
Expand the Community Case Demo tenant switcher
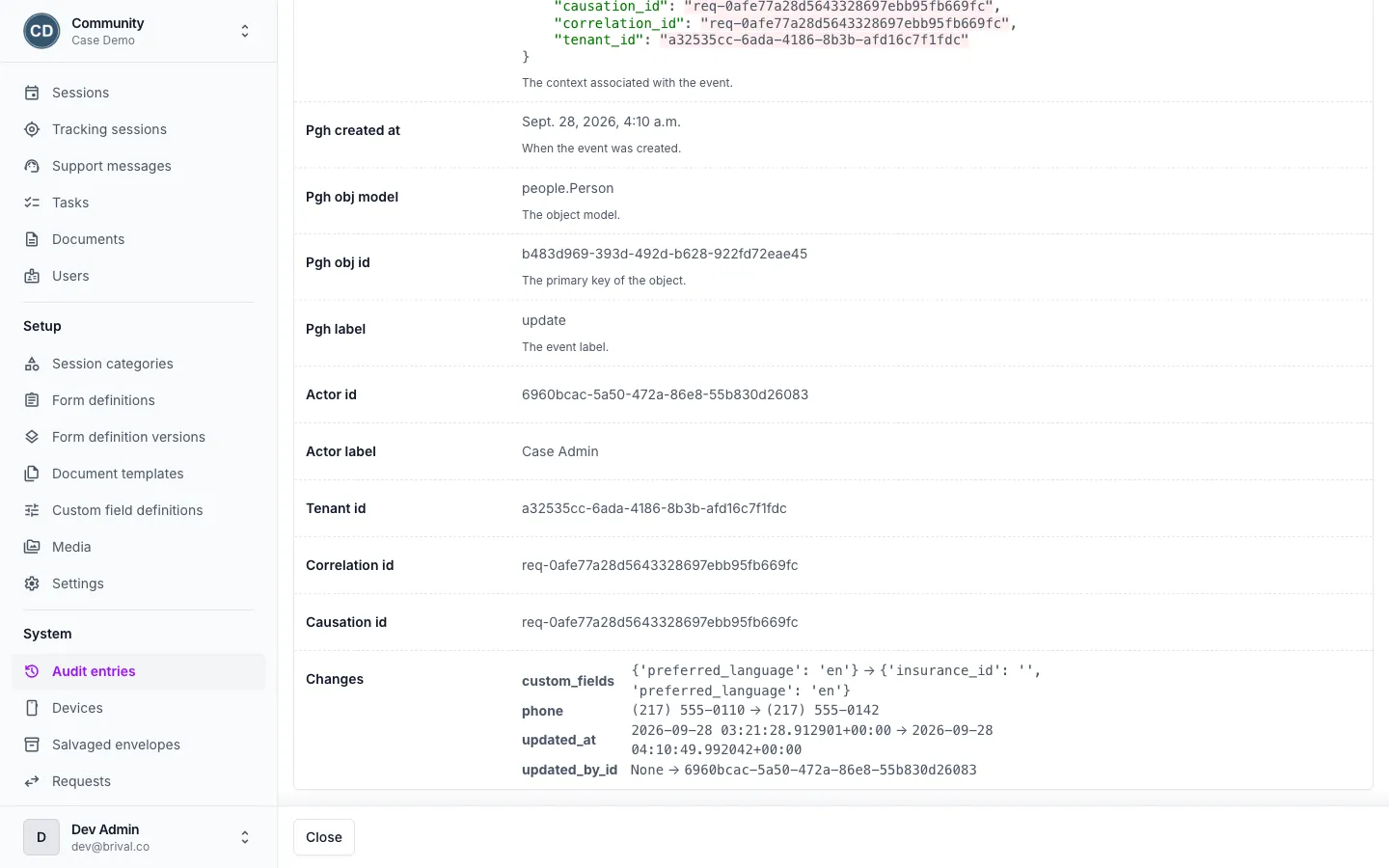(x=245, y=31)
